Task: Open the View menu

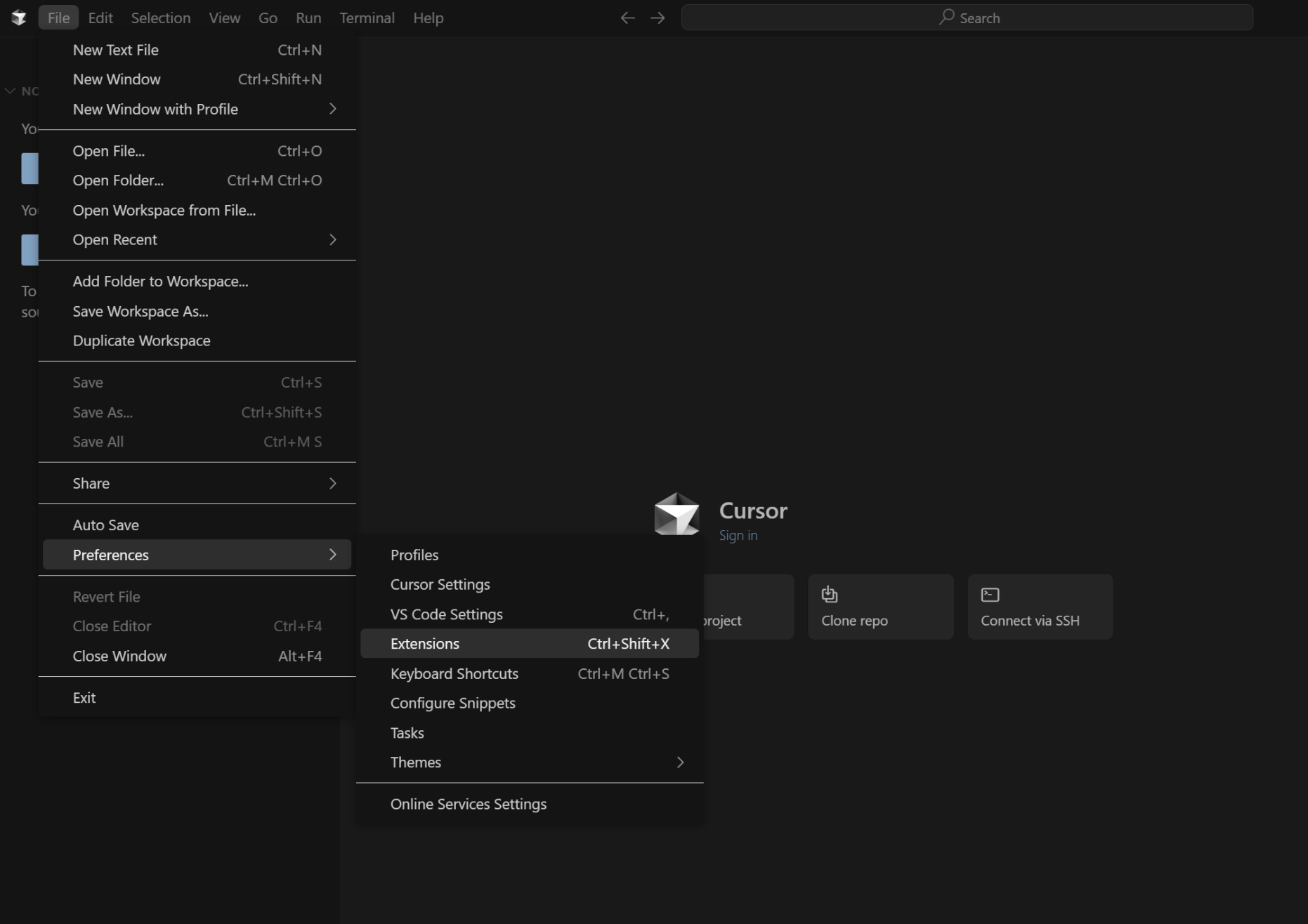Action: point(224,18)
